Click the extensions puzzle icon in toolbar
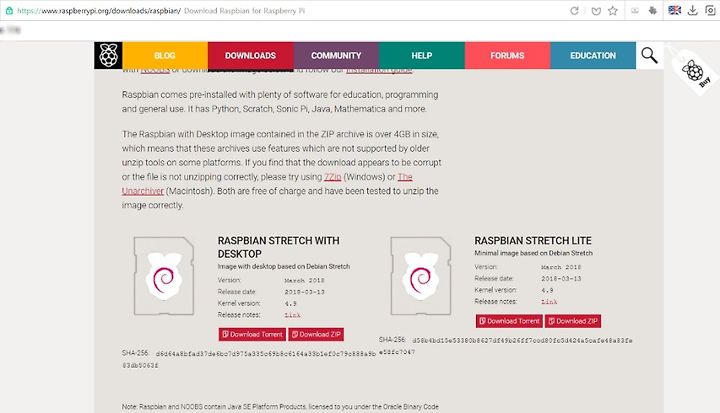 tap(652, 11)
